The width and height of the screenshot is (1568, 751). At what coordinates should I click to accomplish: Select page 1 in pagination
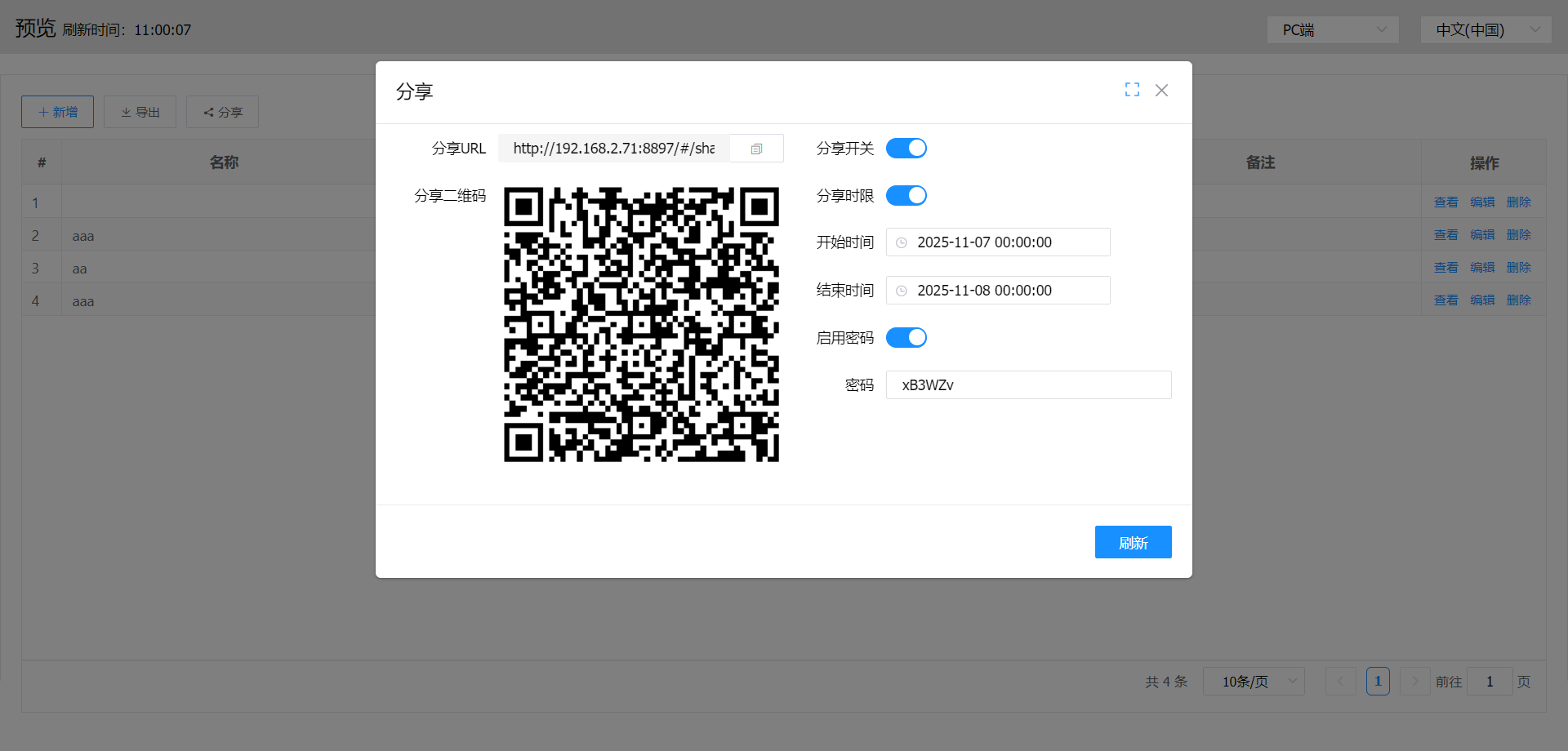[1378, 682]
